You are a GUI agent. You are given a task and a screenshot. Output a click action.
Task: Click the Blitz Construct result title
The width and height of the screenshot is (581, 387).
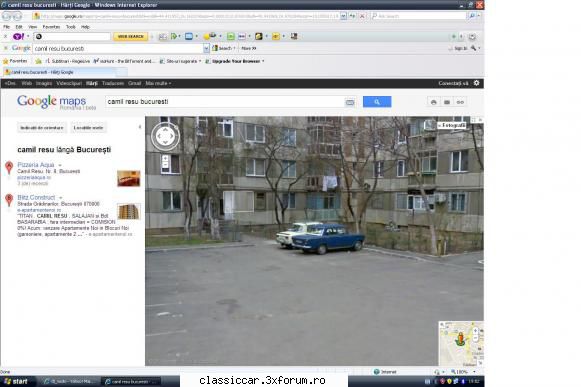(36, 197)
